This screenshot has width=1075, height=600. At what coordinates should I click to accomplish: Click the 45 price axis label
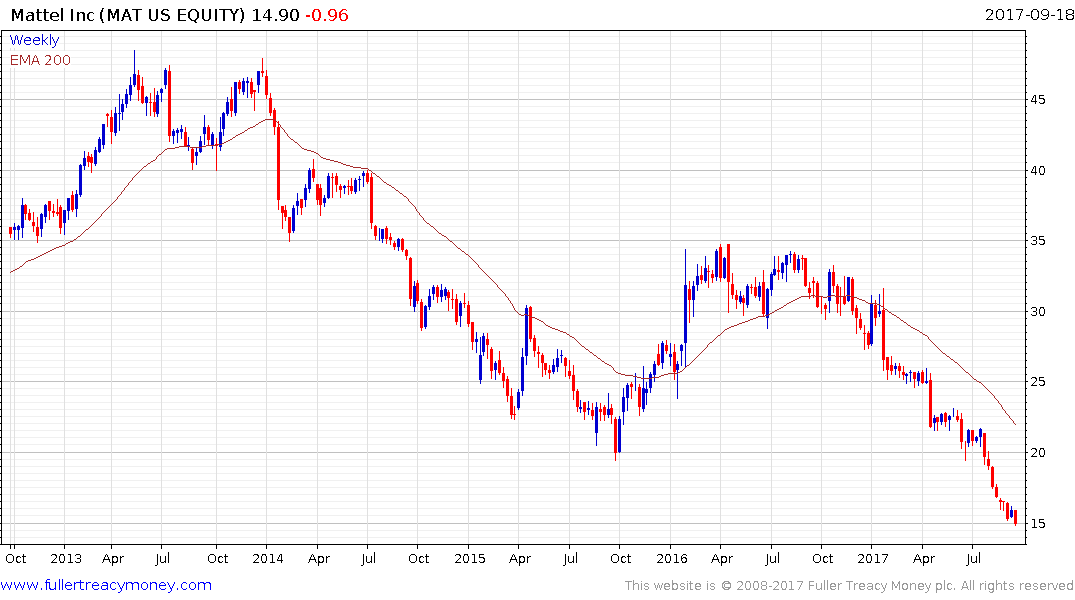1037,100
